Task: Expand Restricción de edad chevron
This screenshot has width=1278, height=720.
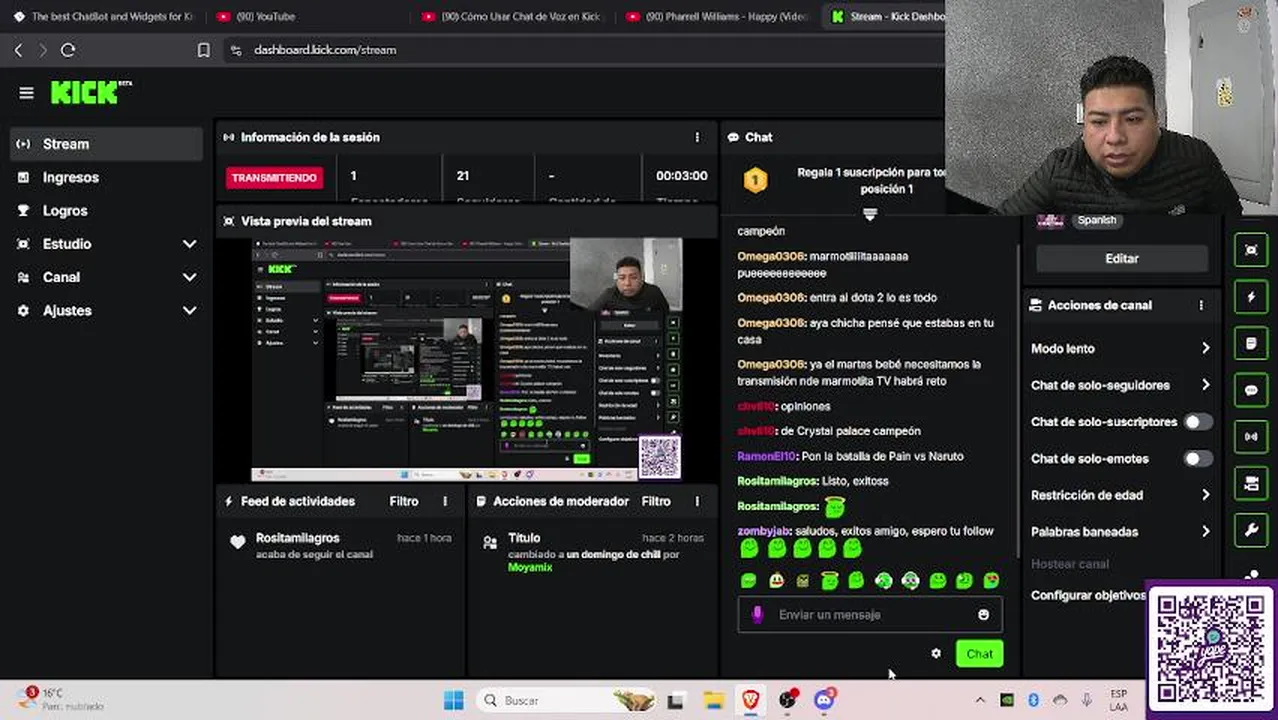Action: tap(1205, 495)
